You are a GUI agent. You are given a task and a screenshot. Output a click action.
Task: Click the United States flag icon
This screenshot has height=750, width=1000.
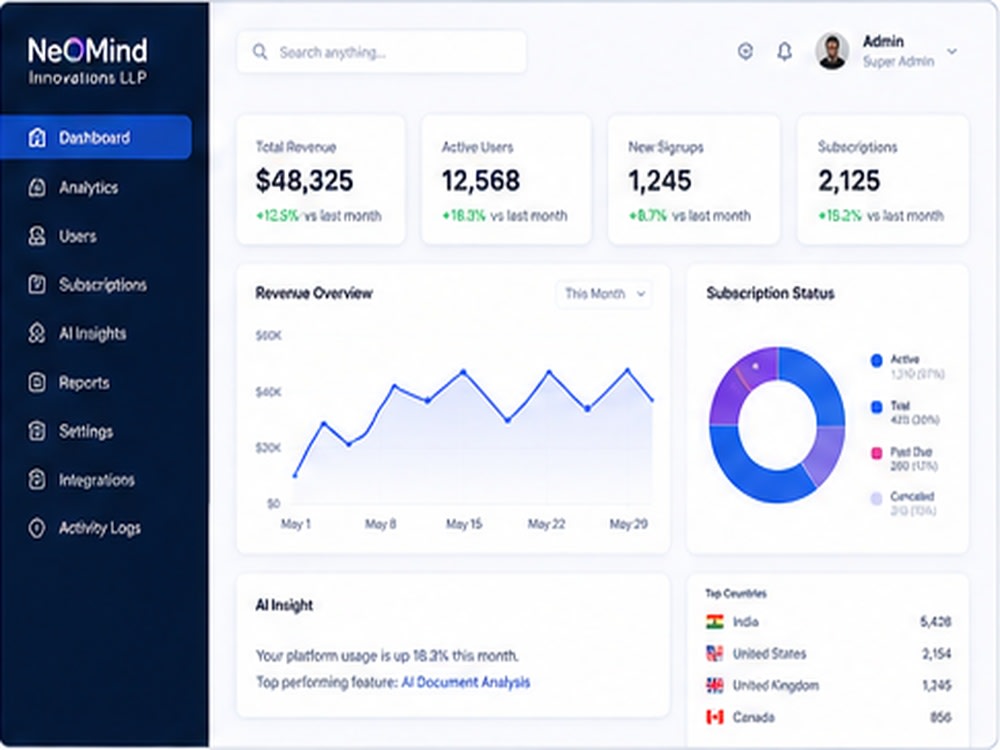point(715,653)
